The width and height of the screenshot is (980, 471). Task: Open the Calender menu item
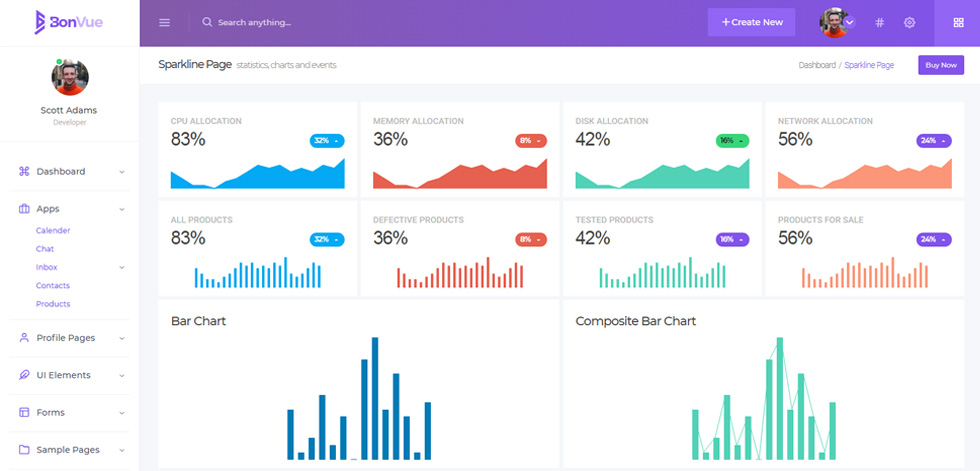pyautogui.click(x=53, y=231)
